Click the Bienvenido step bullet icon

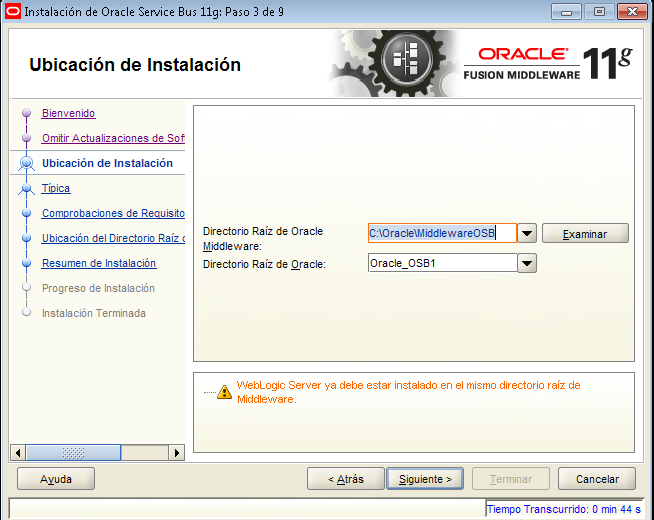click(x=27, y=113)
